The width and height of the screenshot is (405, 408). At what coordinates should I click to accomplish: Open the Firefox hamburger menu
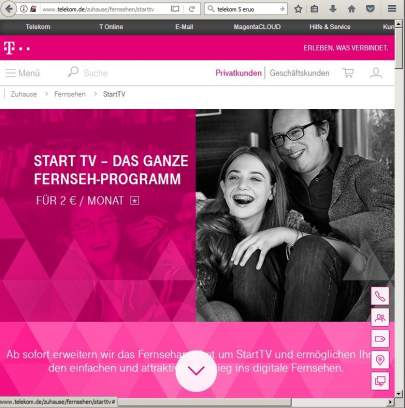[x=392, y=9]
